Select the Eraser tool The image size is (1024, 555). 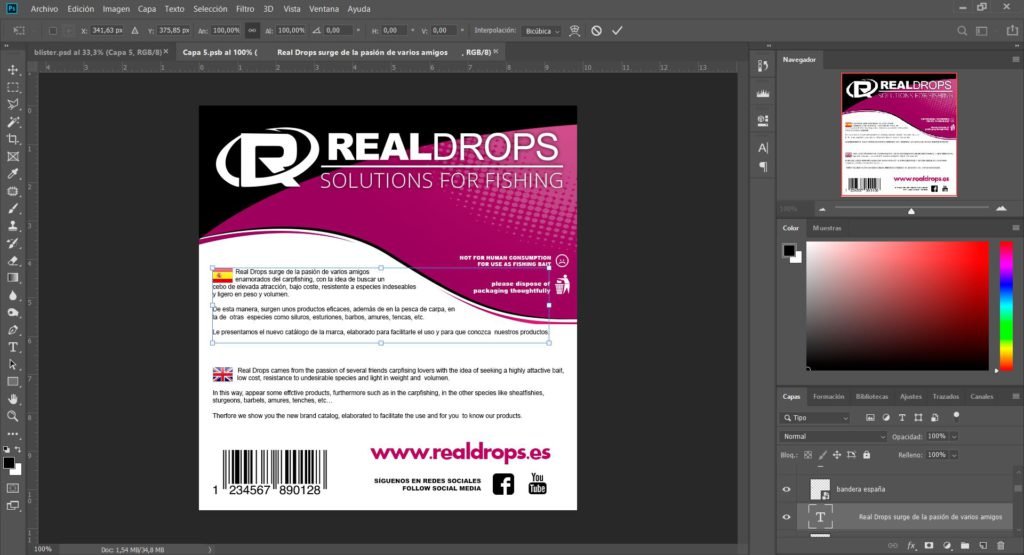12,261
